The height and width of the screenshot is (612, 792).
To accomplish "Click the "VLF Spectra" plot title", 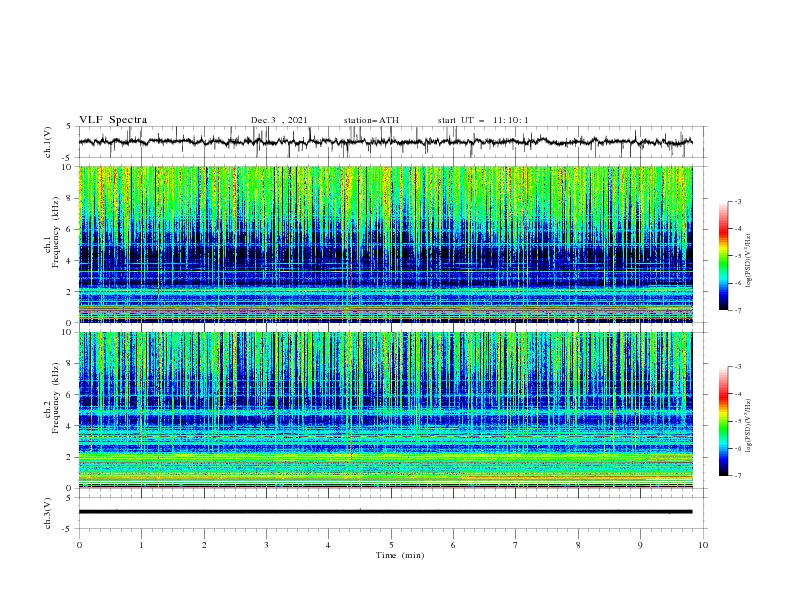I will point(113,120).
